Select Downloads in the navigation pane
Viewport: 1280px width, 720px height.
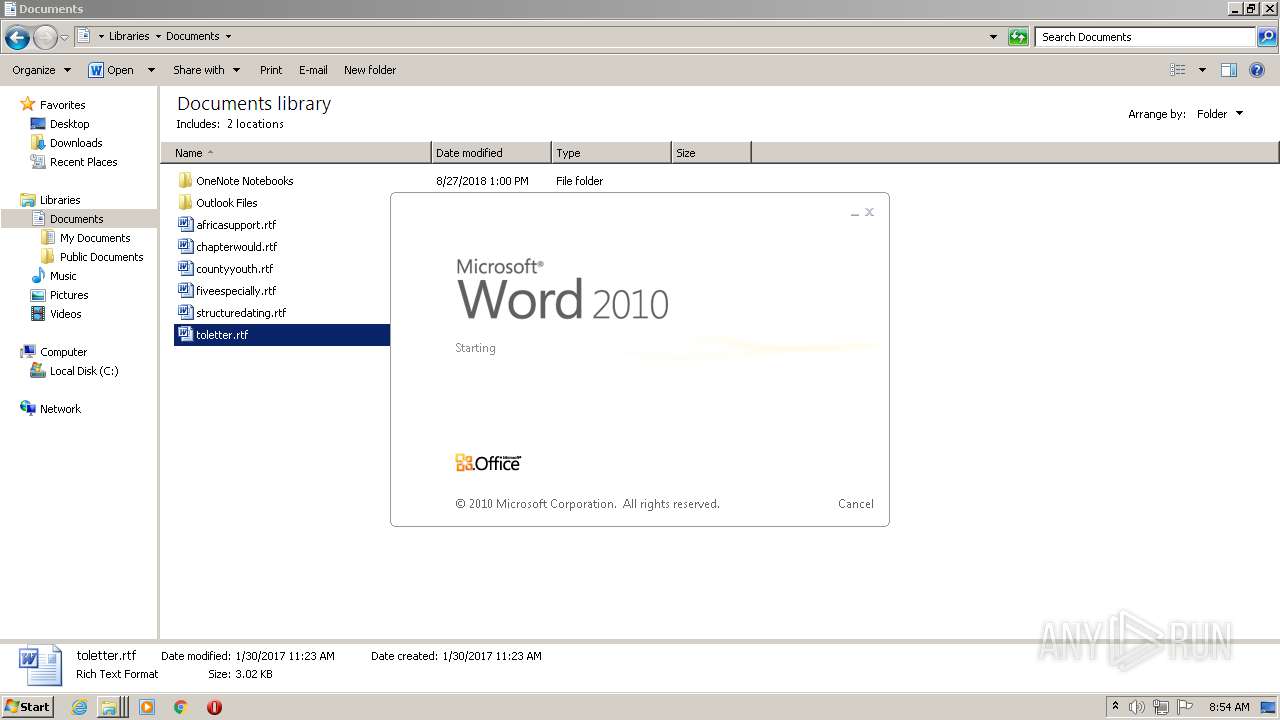pos(76,143)
